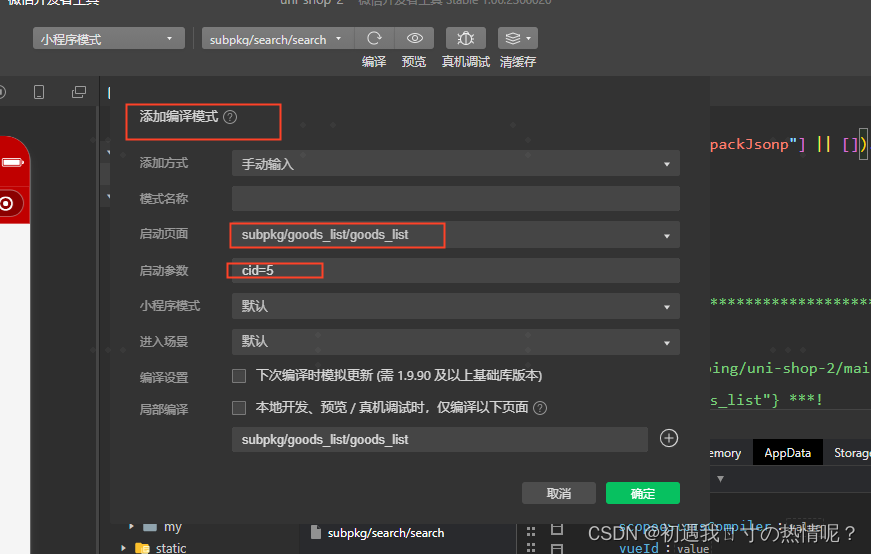Click the 局部编译 page path field
Viewport: 871px width, 554px height.
point(440,440)
